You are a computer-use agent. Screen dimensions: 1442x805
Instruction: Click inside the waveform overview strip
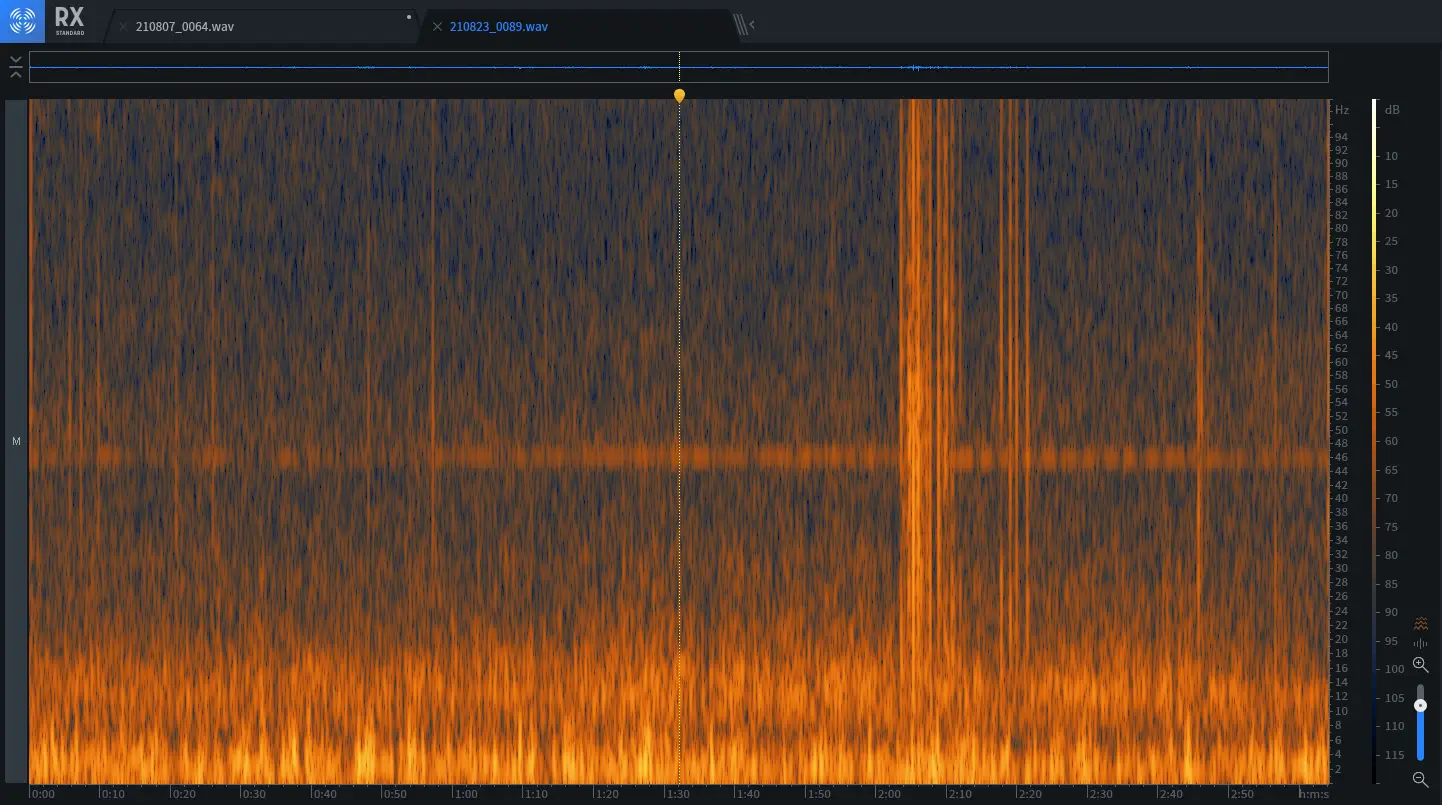coord(678,67)
